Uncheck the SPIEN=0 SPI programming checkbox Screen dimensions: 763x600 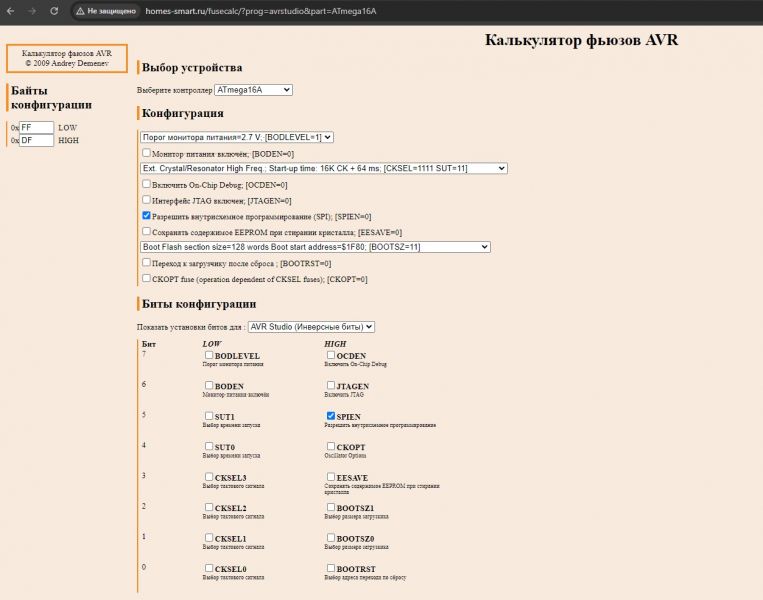pos(146,215)
